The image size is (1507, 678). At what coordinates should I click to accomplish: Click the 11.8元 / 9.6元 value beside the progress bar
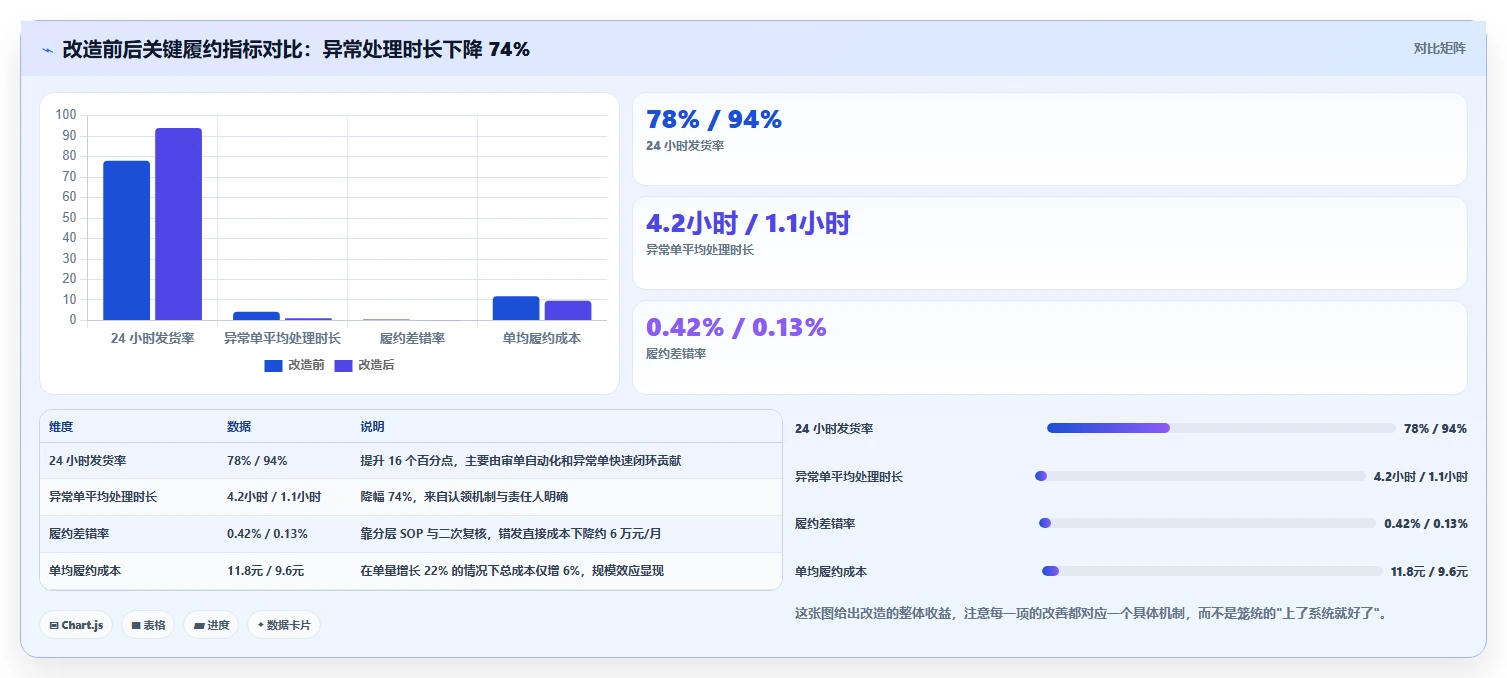[1429, 572]
